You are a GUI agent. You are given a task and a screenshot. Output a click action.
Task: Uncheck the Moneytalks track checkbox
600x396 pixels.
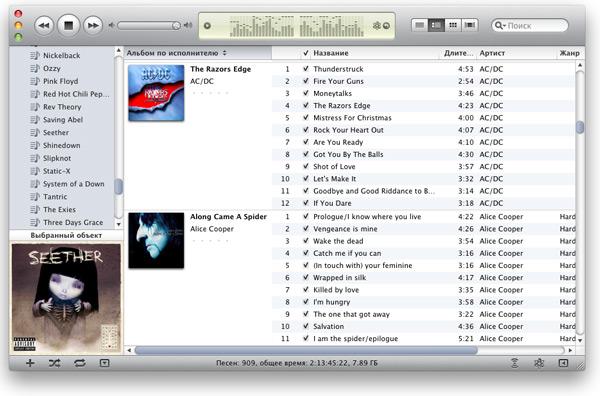(x=306, y=93)
